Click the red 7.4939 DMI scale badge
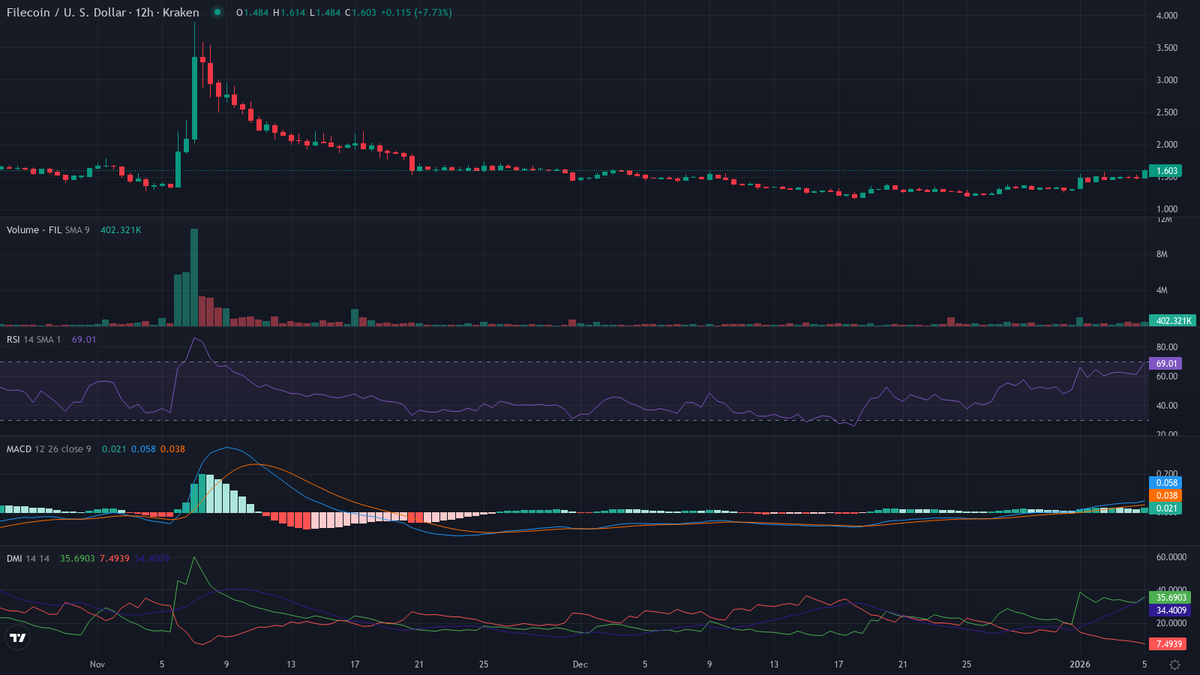The image size is (1200, 675). tap(1169, 643)
